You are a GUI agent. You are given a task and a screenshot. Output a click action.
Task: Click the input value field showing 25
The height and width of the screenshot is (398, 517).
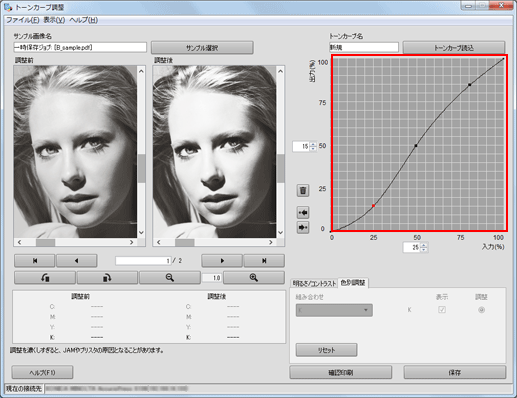pos(412,248)
